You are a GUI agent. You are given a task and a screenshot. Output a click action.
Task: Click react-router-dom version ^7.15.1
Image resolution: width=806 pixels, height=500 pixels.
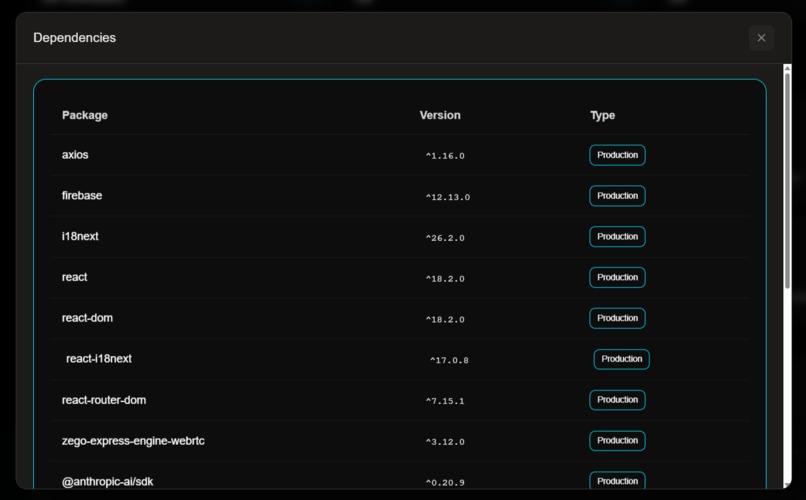(x=445, y=401)
